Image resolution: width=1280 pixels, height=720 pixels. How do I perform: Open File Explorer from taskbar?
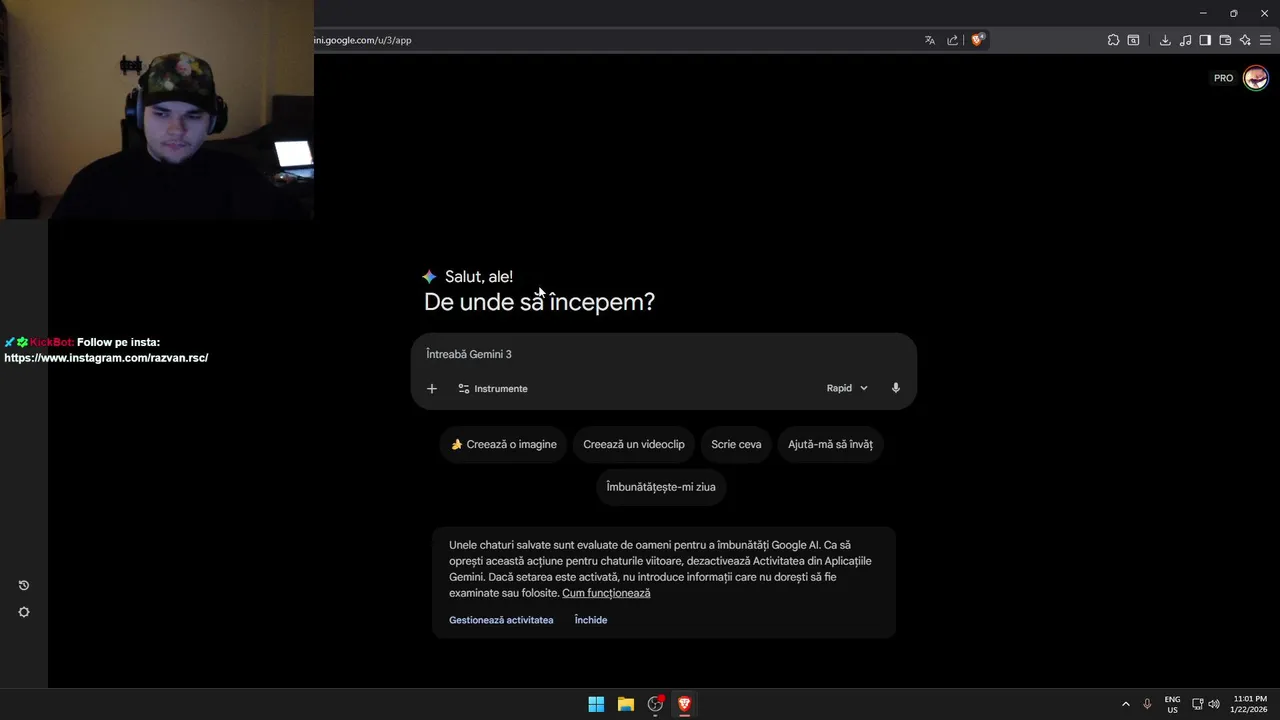point(626,704)
